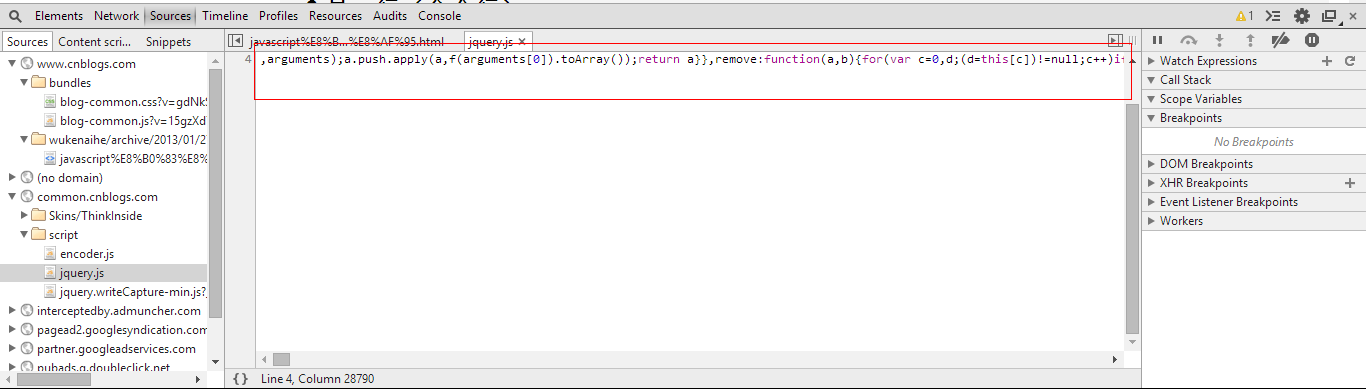The height and width of the screenshot is (389, 1366).
Task: Switch to the Profiles panel
Action: click(278, 16)
